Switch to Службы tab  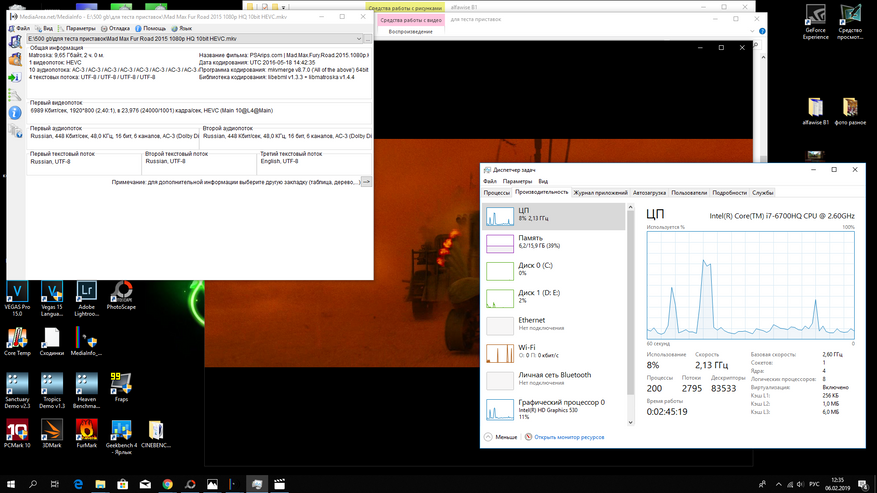(x=762, y=192)
